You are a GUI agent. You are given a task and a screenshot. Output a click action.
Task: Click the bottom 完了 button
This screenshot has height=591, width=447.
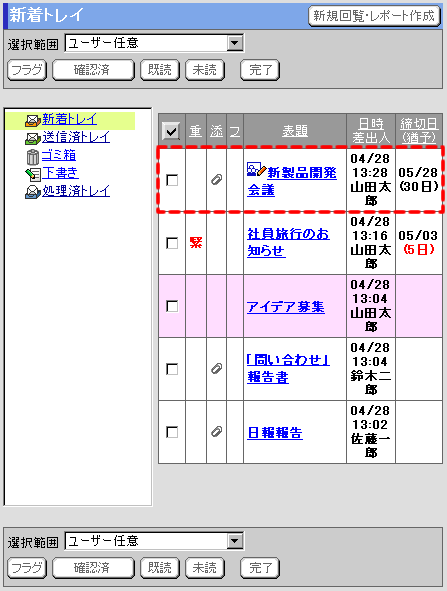click(x=260, y=568)
